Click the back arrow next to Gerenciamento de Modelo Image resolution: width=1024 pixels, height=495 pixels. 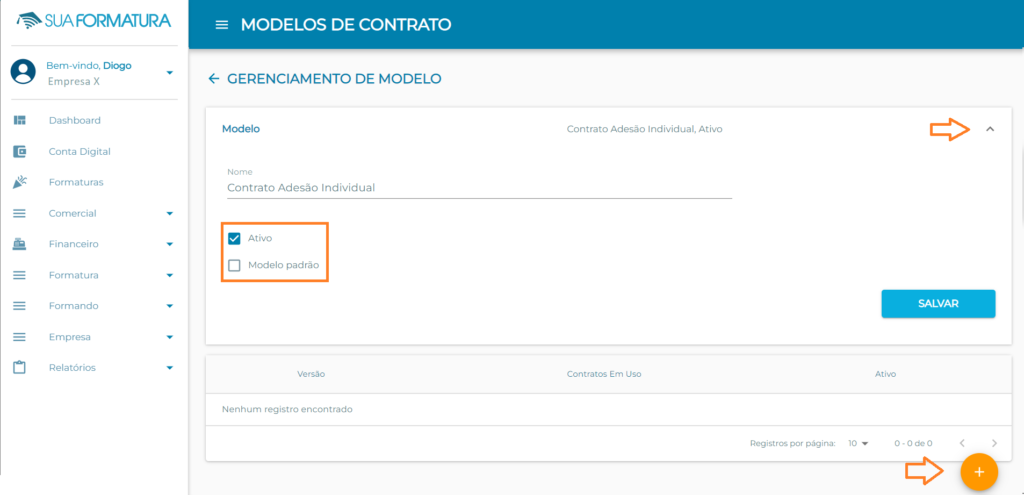coord(214,79)
